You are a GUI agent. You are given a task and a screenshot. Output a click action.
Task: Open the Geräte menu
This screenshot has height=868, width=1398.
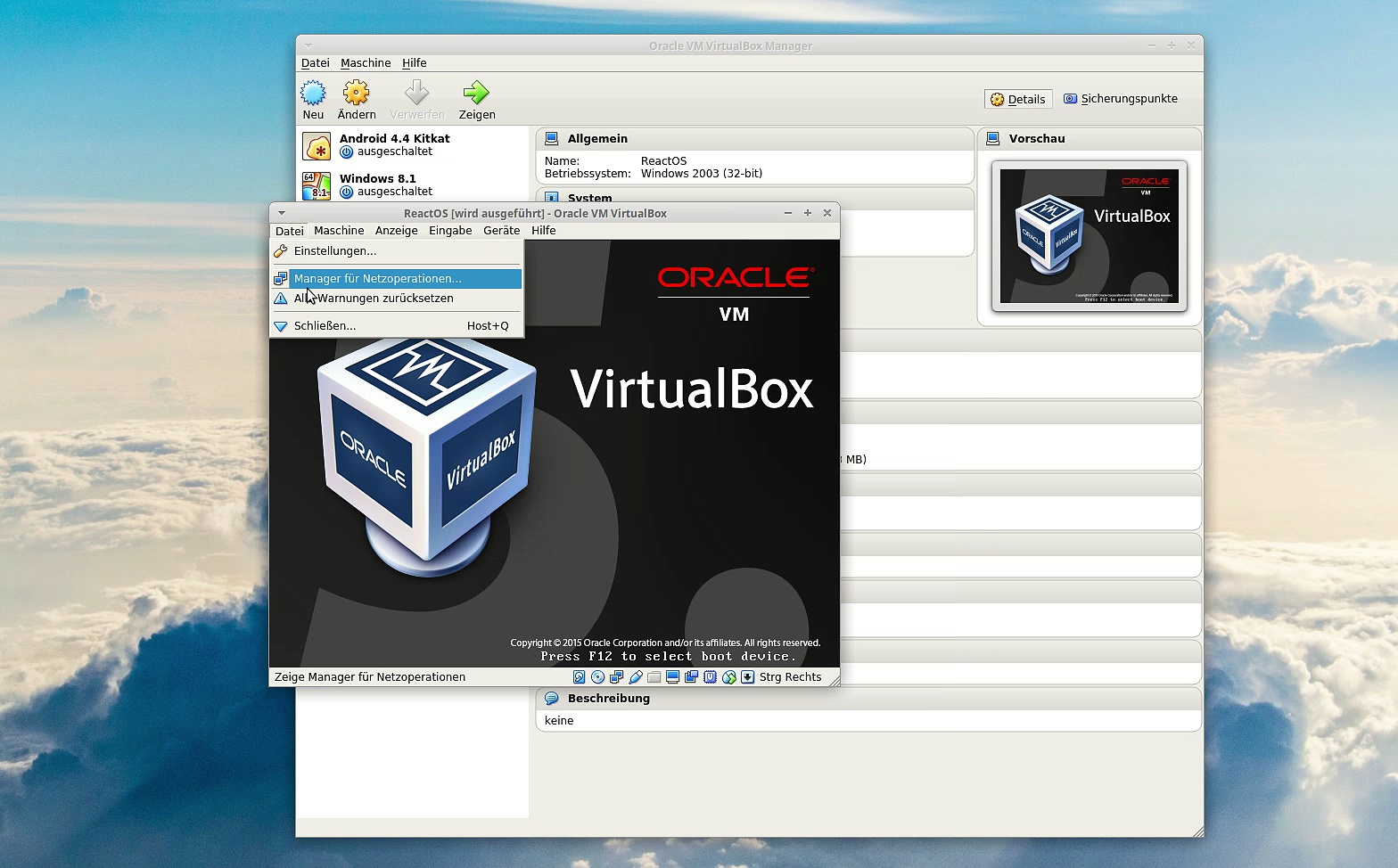[501, 231]
